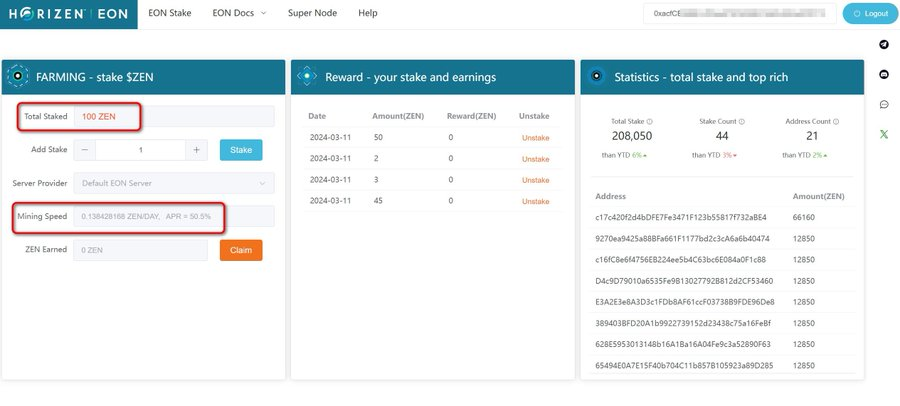Click the Total Staked field showing 100 ZEN
The width and height of the screenshot is (900, 406).
point(174,117)
